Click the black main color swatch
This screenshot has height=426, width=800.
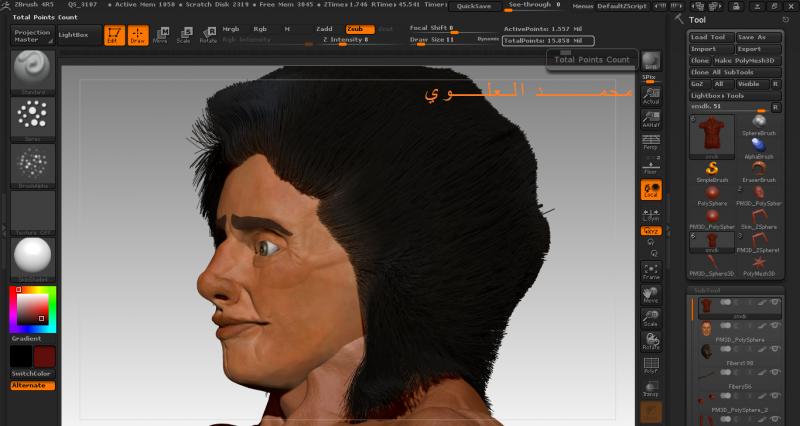click(21, 356)
